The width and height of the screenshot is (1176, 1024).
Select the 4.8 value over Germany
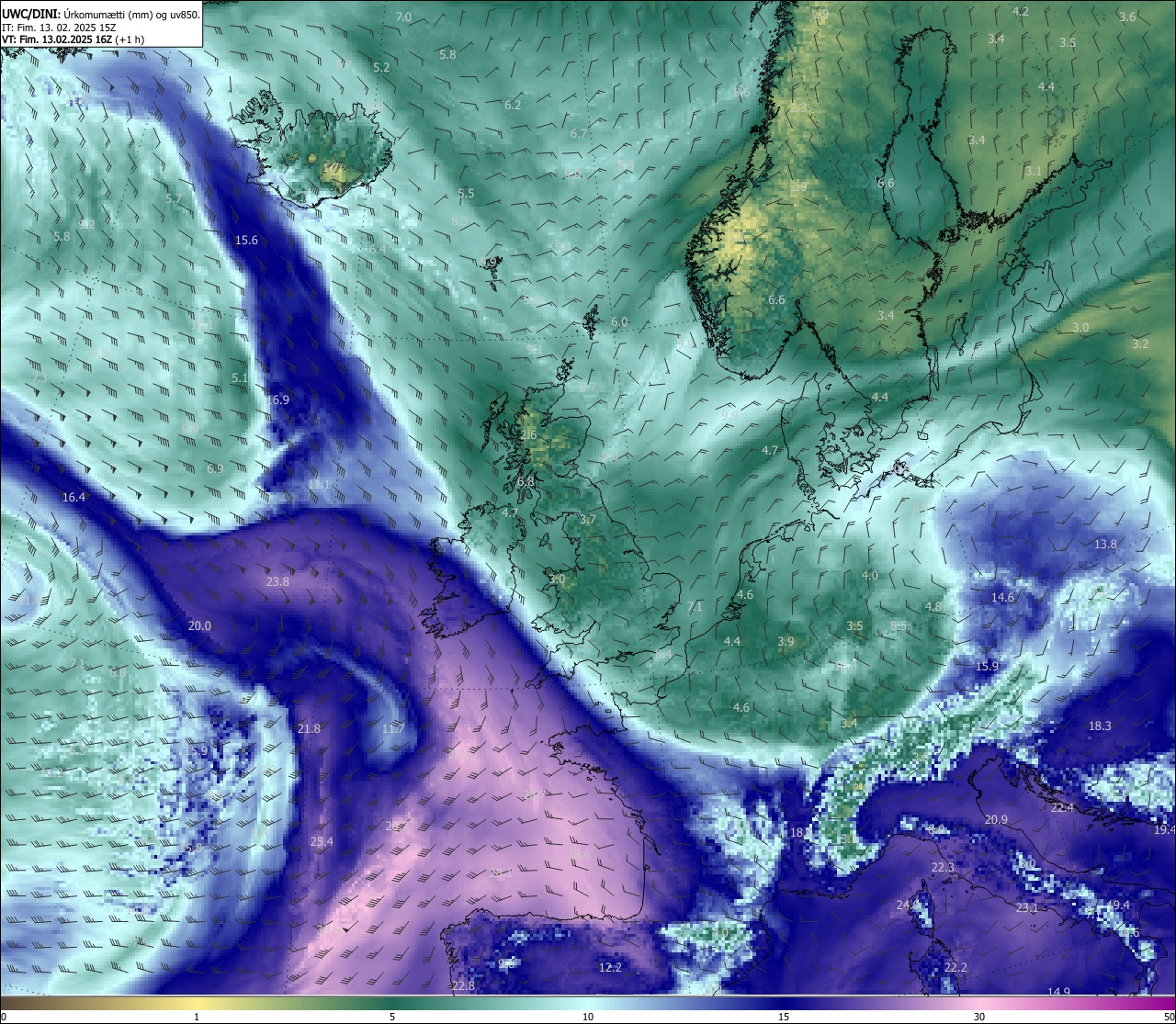point(933,606)
